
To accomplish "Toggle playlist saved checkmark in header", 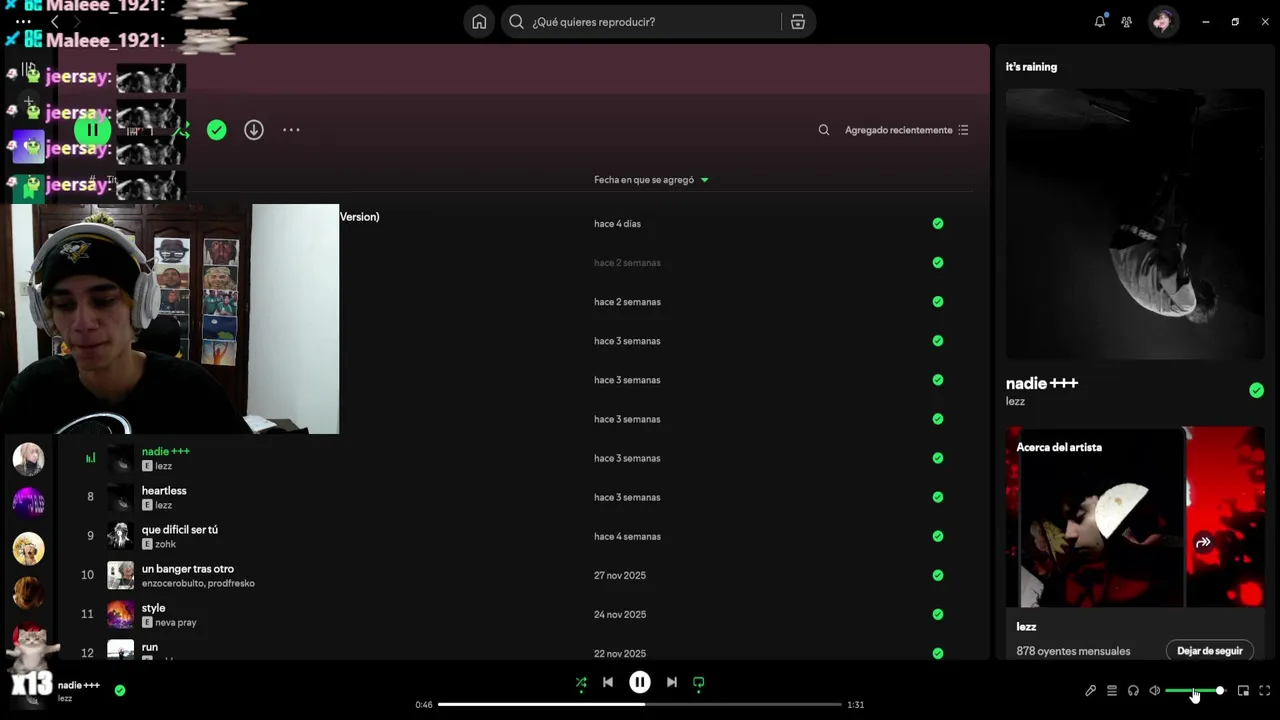I will pyautogui.click(x=216, y=130).
